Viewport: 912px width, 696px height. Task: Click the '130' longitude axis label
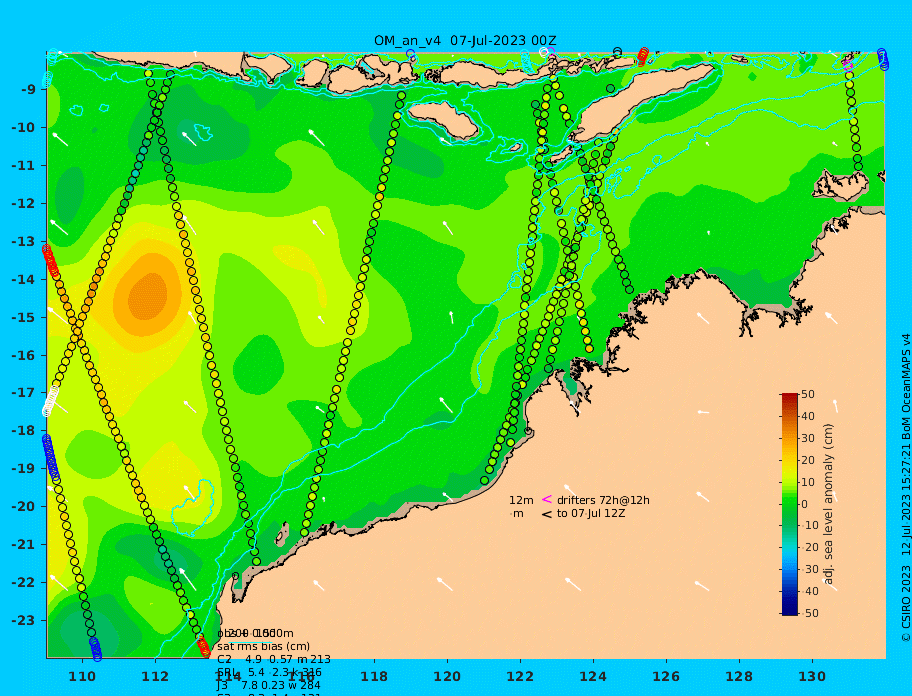point(812,677)
